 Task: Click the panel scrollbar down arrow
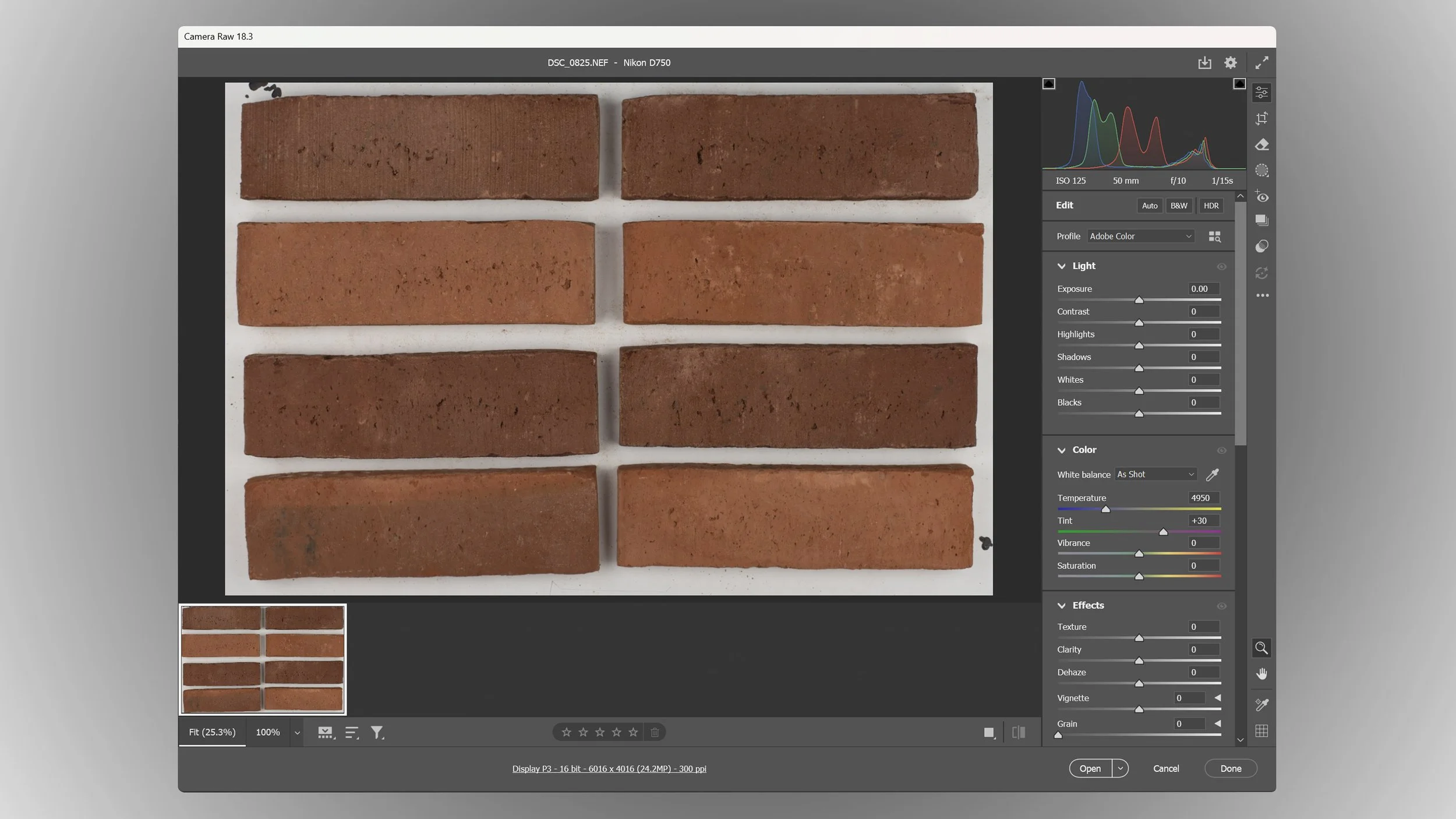pos(1240,740)
